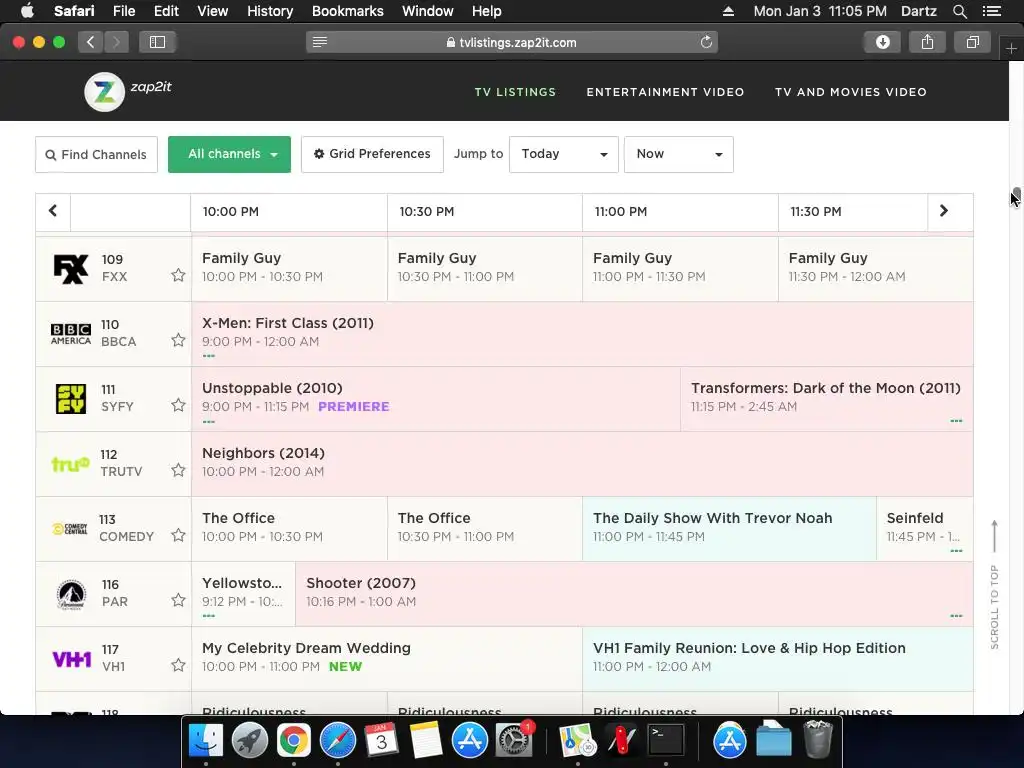Open the Trash in the Dock
Viewport: 1024px width, 768px height.
[818, 739]
